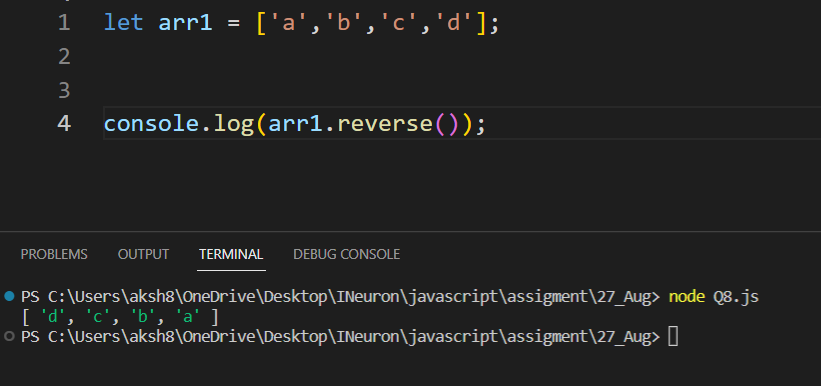Image resolution: width=821 pixels, height=386 pixels.
Task: Click the first terminal prompt path
Action: [340, 297]
